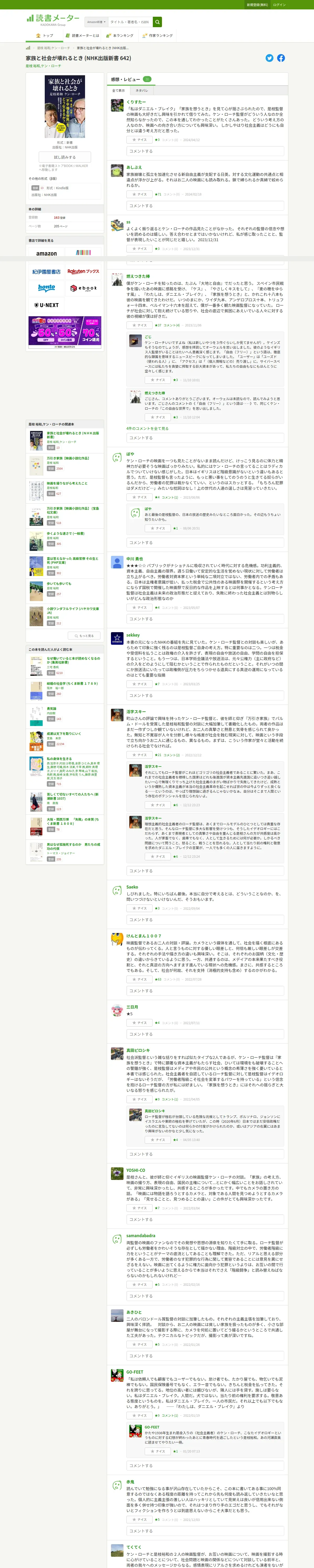Expand コメント(2) on 活字スキー's review
This screenshot has height=1568, width=314.
(171, 755)
